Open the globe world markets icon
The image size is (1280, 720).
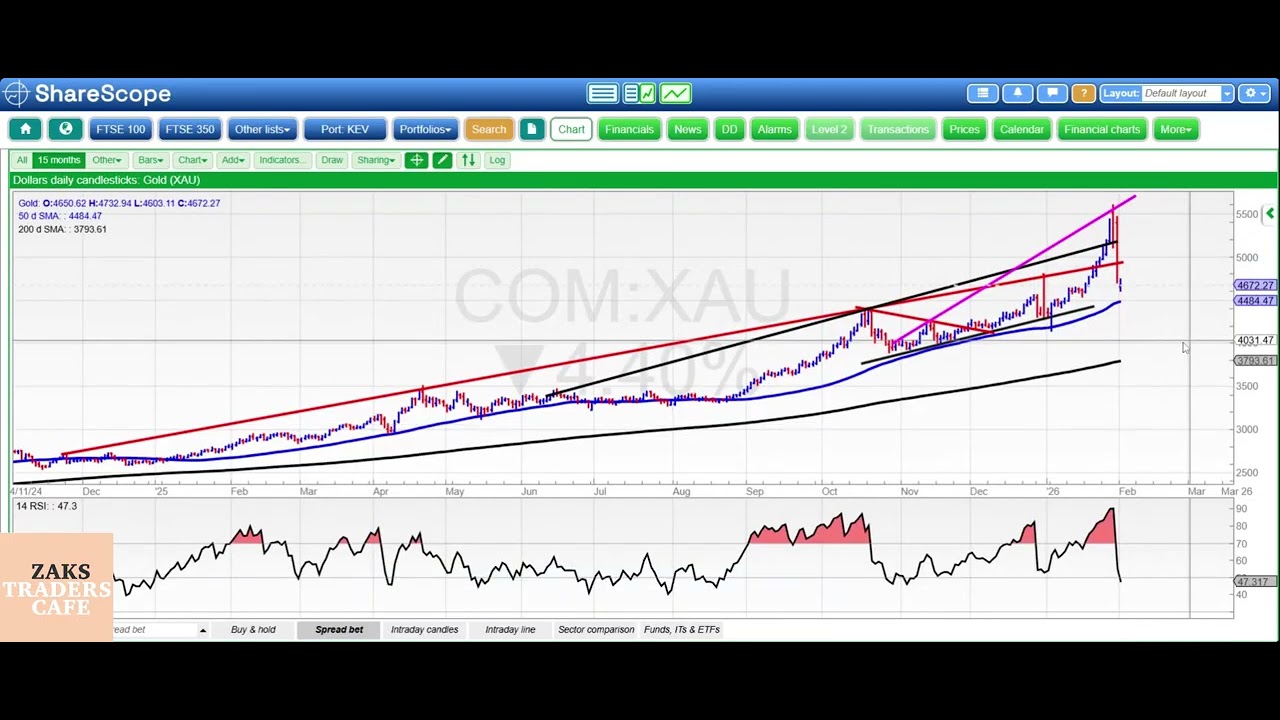click(x=66, y=129)
